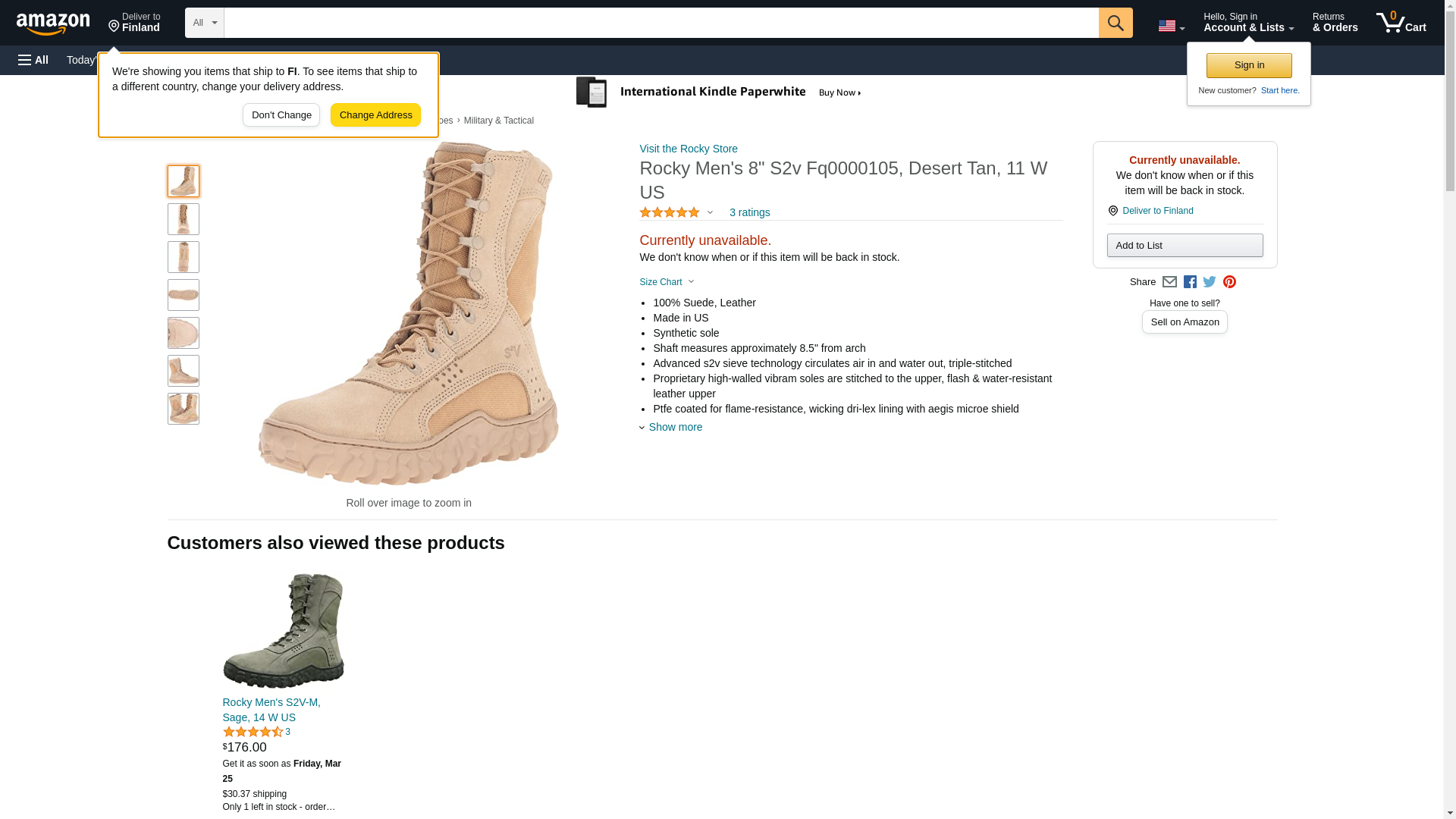Viewport: 1456px width, 819px height.
Task: Open the Account & Lists menu
Action: pos(1248,23)
